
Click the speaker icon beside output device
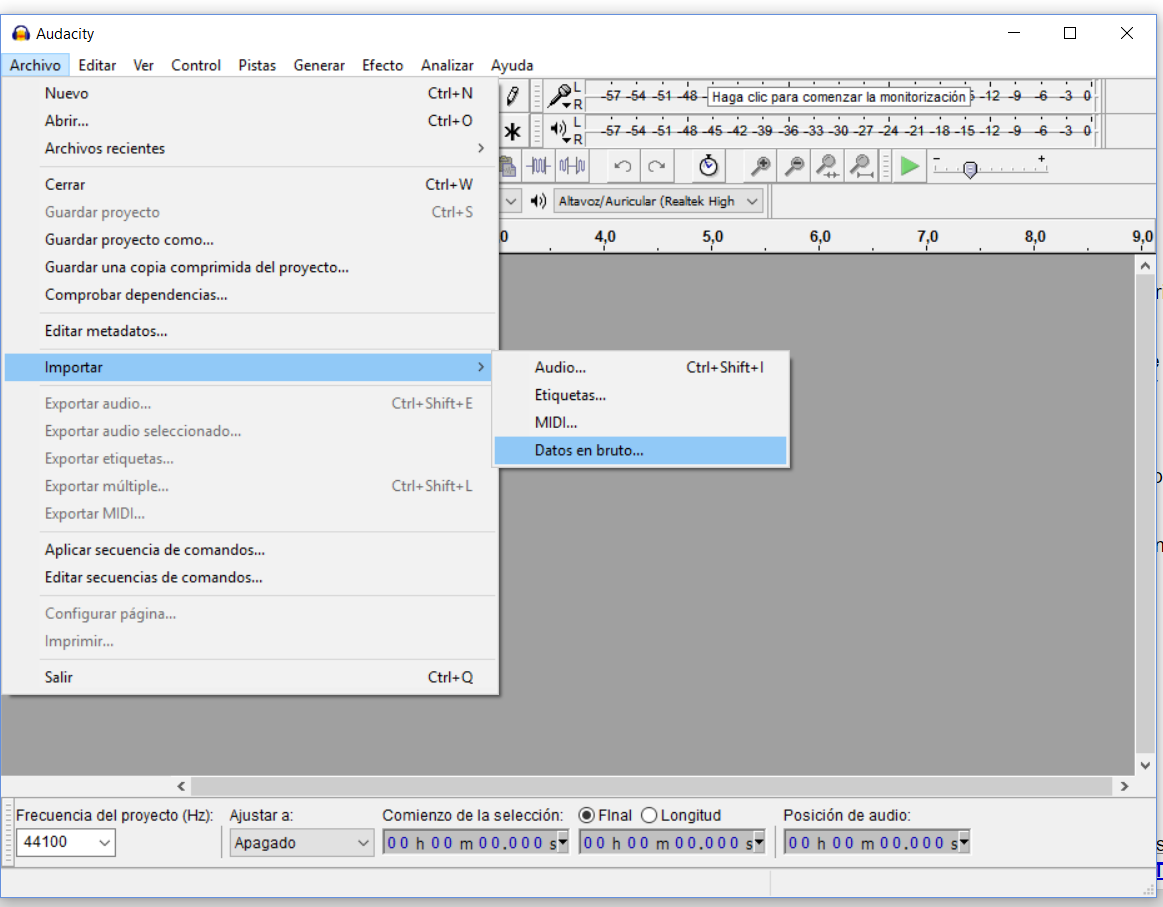538,201
